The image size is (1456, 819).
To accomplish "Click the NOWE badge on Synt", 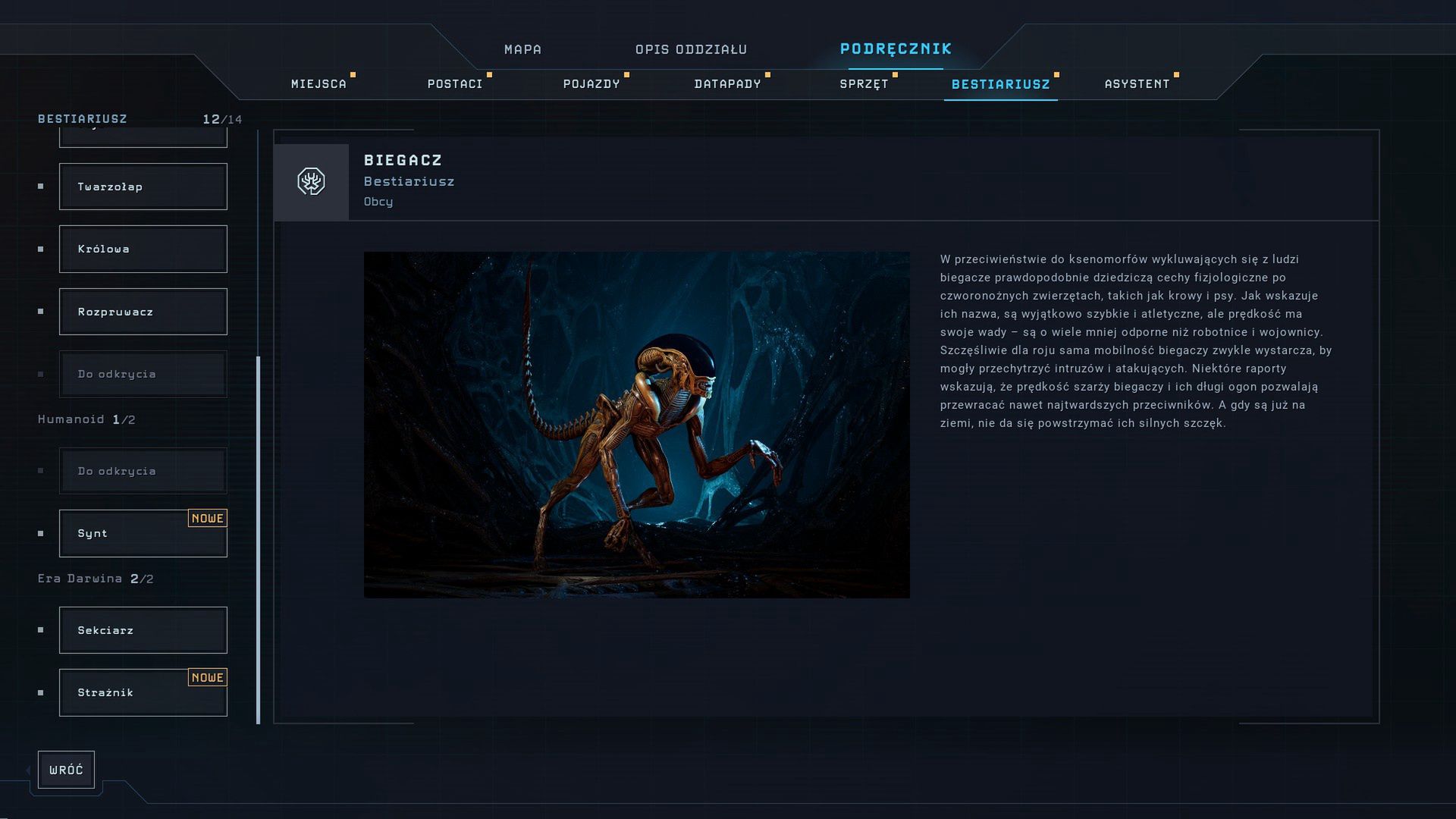I will coord(208,519).
